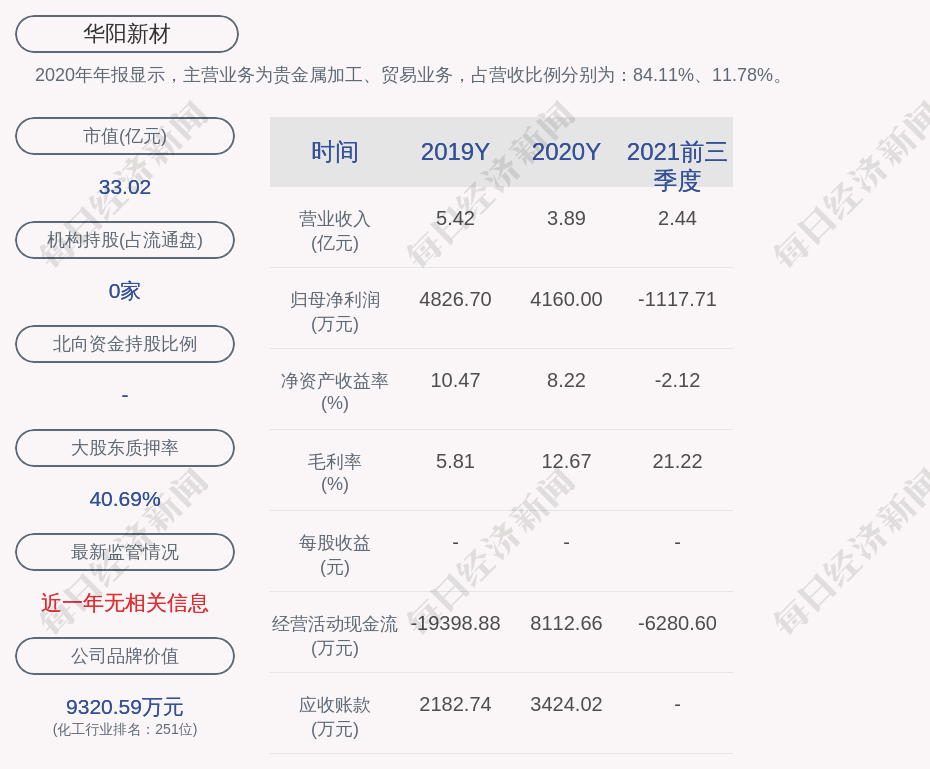Image resolution: width=930 pixels, height=769 pixels.
Task: Select the 北向资金持股比例 label pill
Action: coord(125,344)
